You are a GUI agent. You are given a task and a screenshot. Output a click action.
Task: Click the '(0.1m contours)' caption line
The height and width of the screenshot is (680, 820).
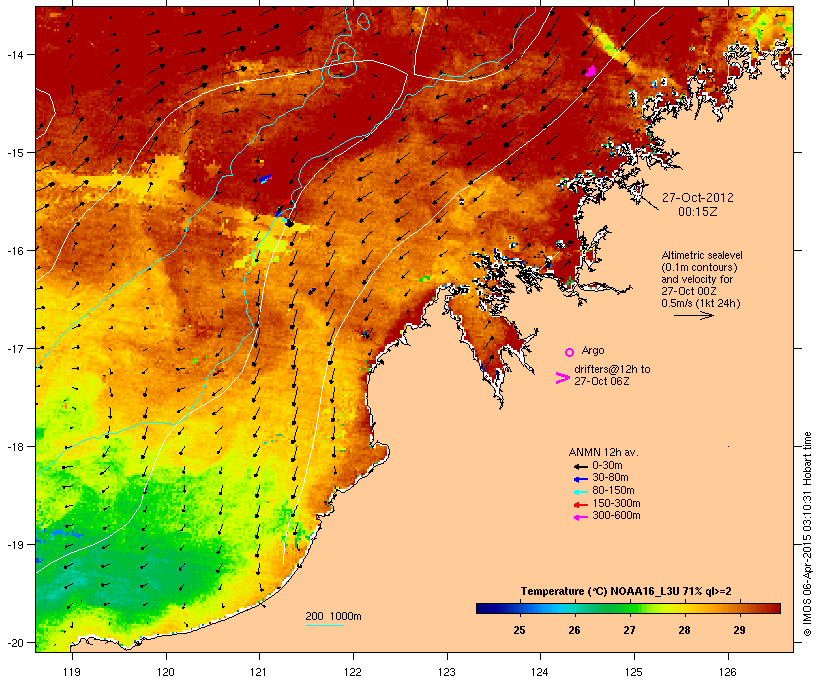point(699,267)
